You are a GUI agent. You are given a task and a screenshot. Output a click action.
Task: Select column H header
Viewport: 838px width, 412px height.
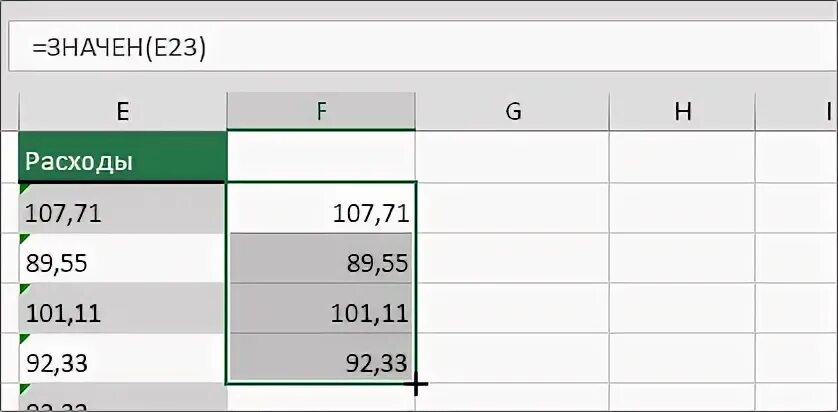click(682, 111)
